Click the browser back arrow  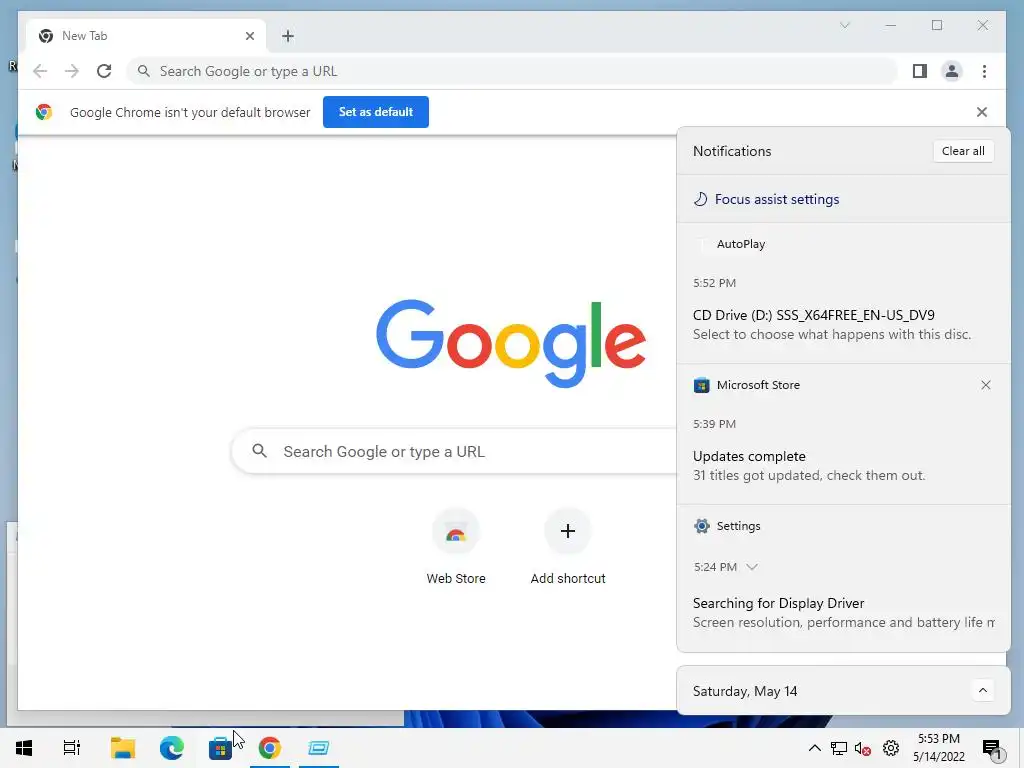tap(40, 71)
